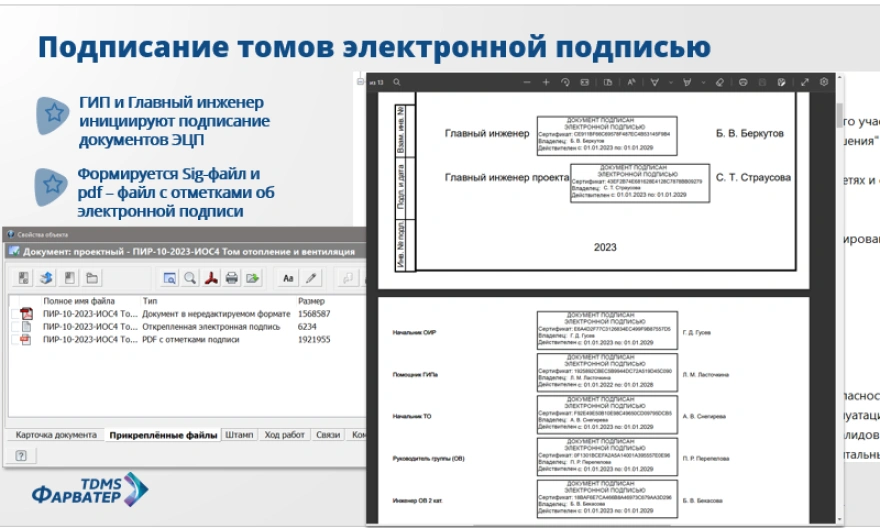Click the magnifier search icon in file toolbar

pyautogui.click(x=190, y=278)
